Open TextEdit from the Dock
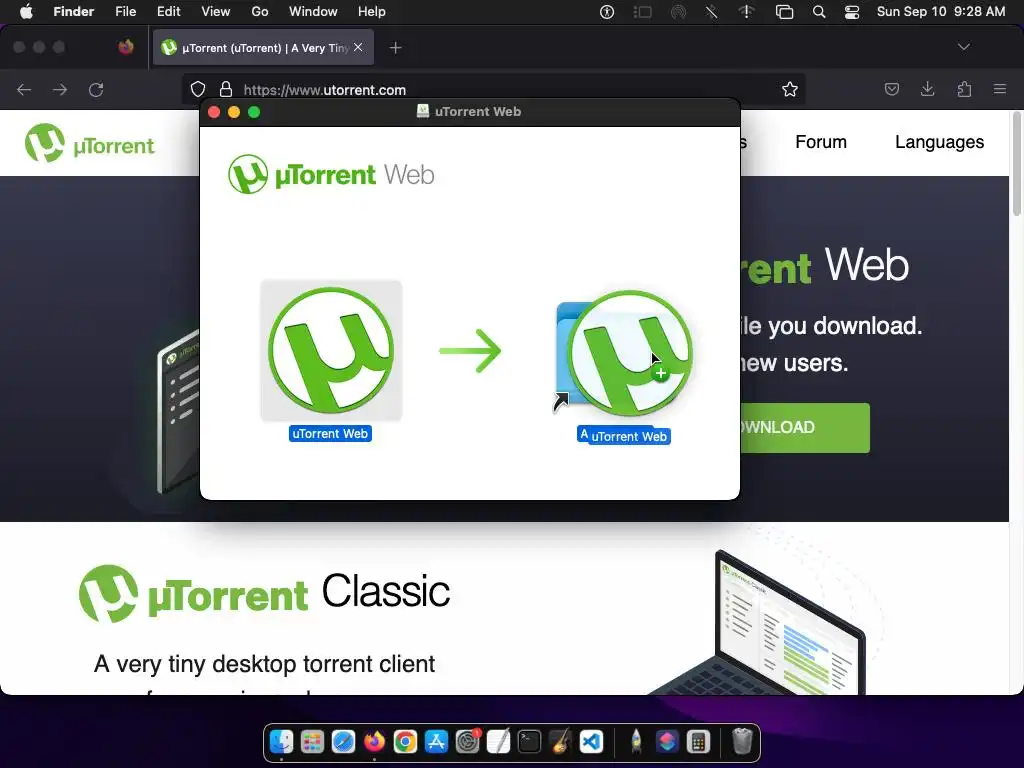Image resolution: width=1024 pixels, height=768 pixels. point(498,742)
